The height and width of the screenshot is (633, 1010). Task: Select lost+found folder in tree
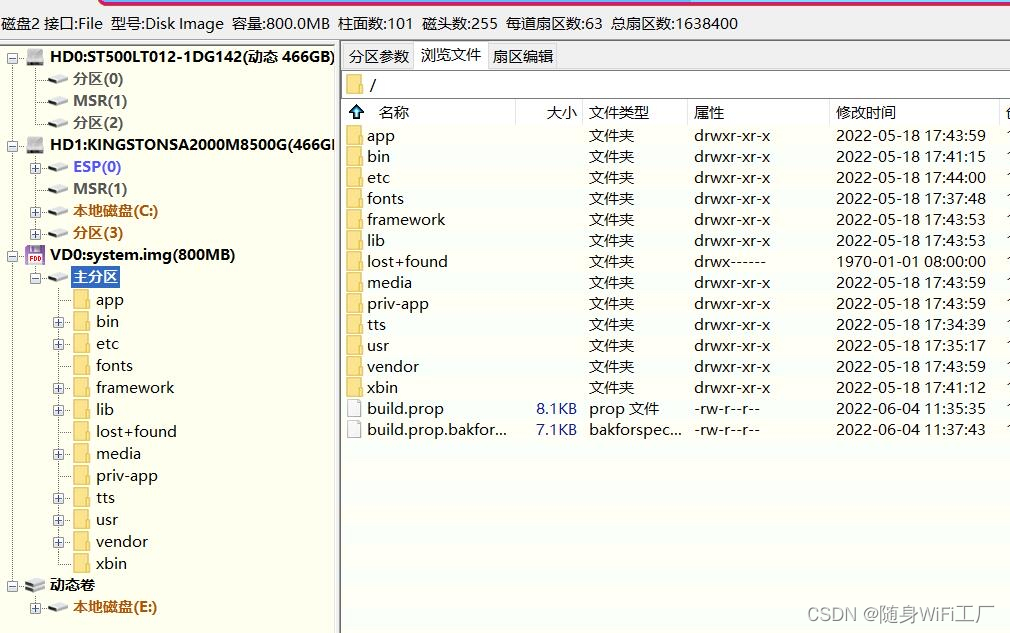(x=136, y=432)
